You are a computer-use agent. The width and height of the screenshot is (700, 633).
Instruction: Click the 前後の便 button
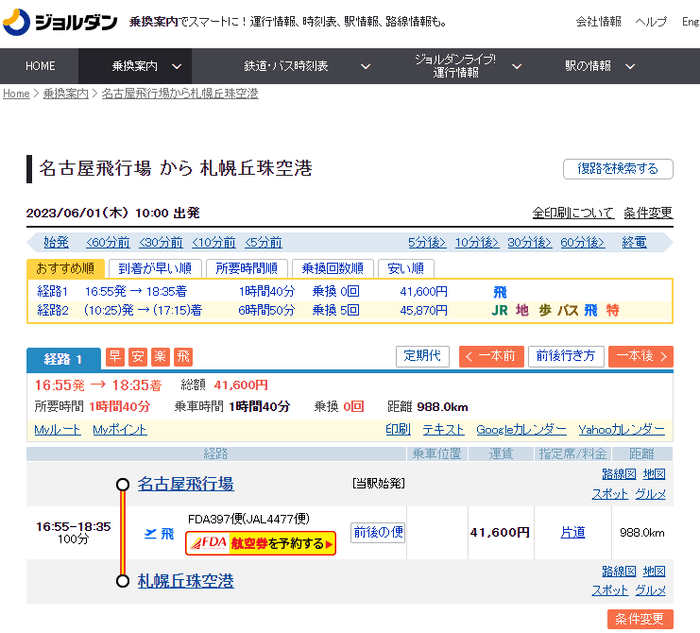377,532
